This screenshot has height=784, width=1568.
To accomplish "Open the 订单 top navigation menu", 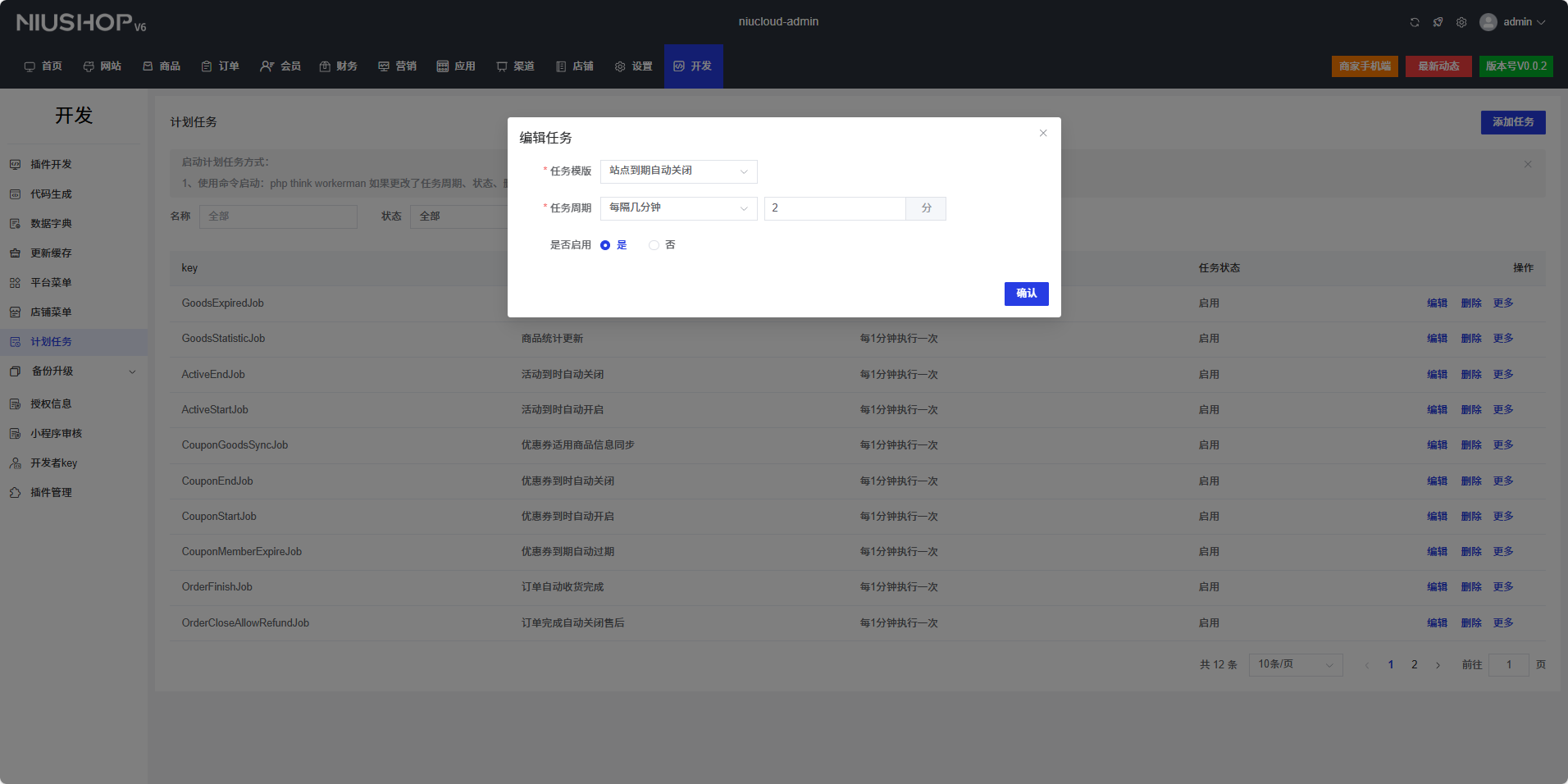I will click(221, 66).
